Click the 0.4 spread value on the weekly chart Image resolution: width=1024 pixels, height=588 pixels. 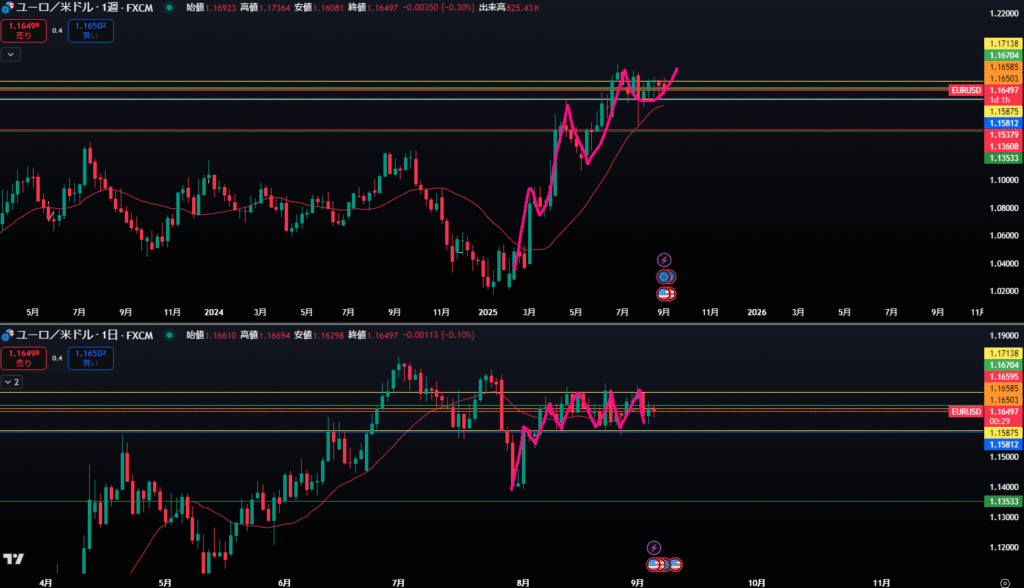[x=57, y=31]
